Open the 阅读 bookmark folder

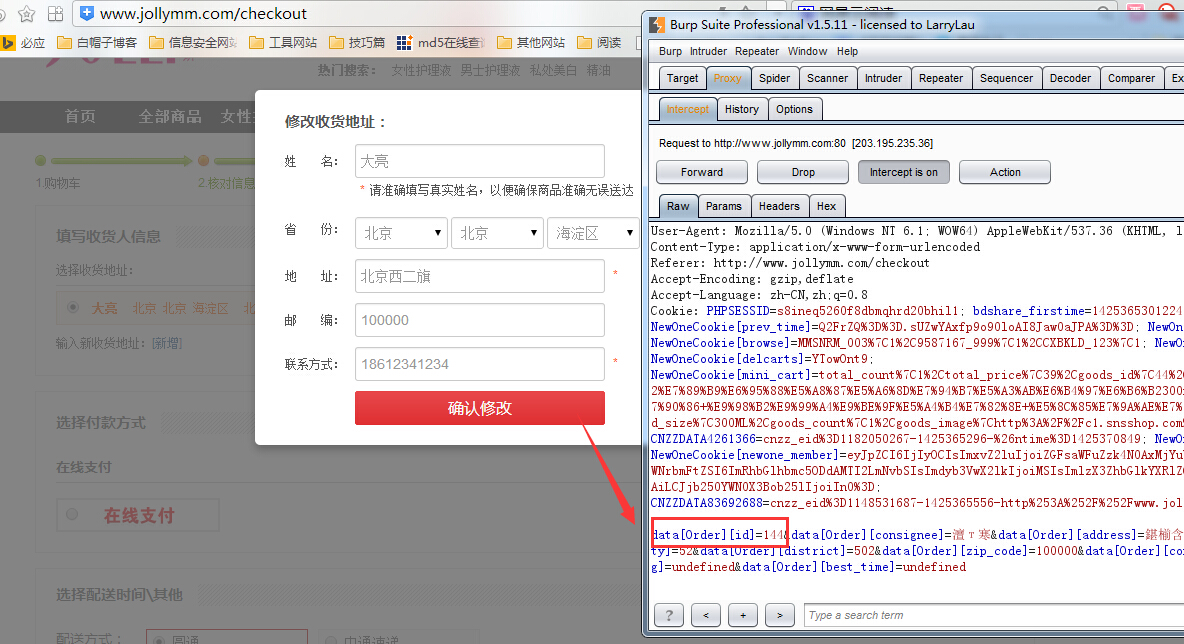(x=600, y=43)
